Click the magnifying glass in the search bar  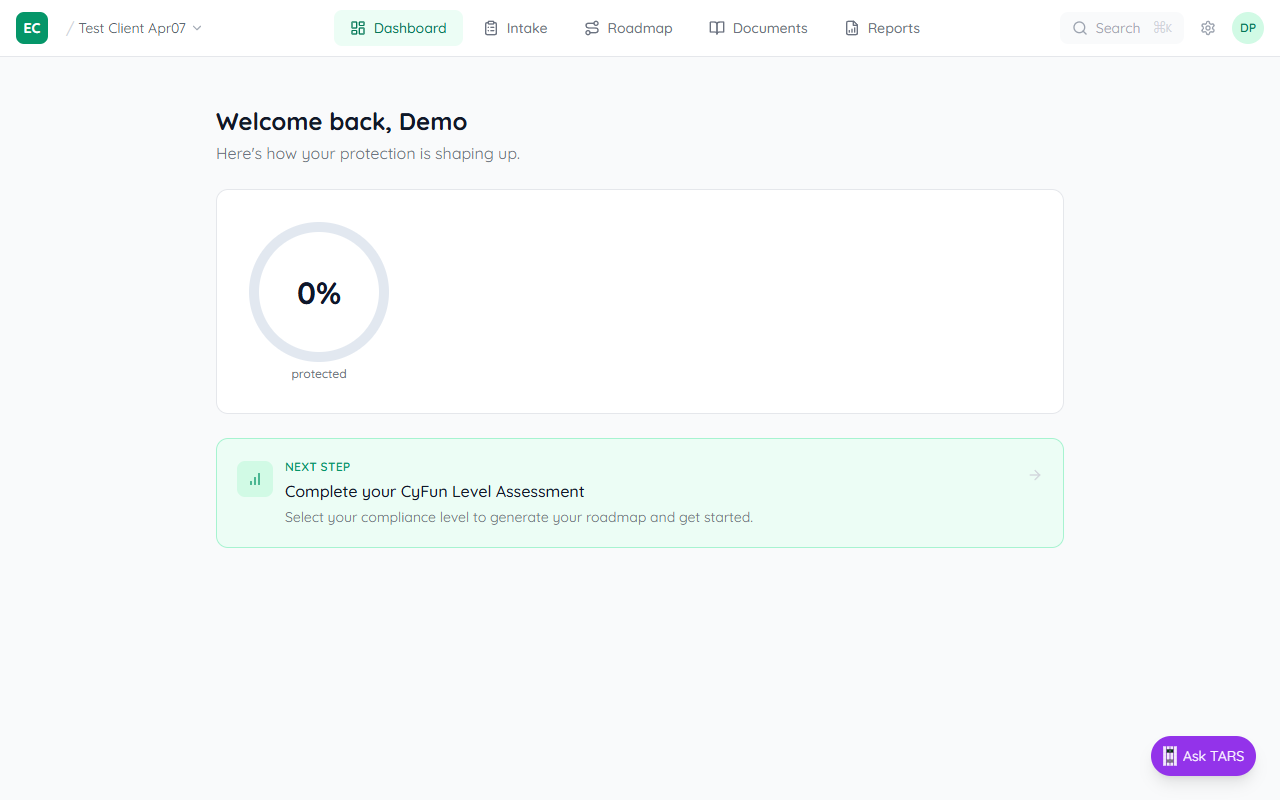pyautogui.click(x=1080, y=28)
